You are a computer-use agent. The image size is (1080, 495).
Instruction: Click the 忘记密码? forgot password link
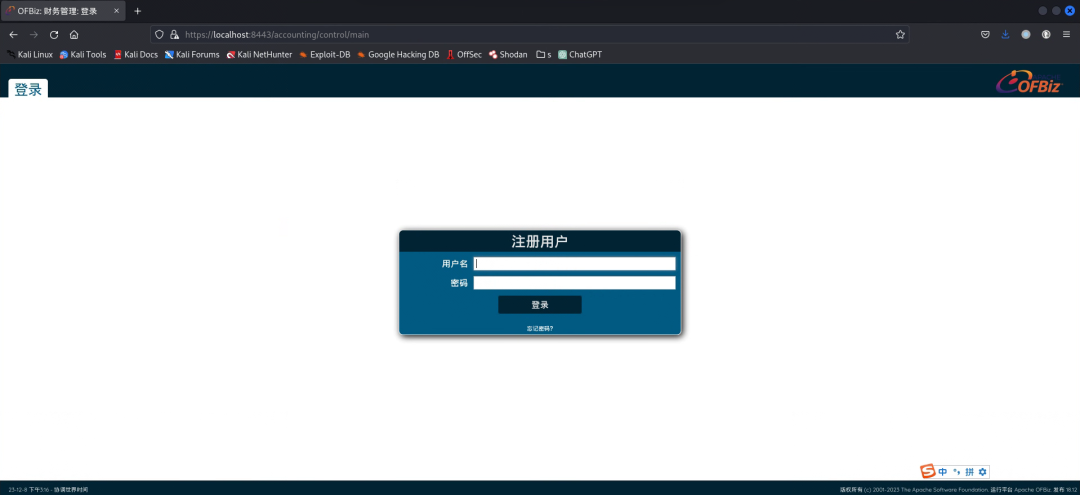tap(540, 328)
